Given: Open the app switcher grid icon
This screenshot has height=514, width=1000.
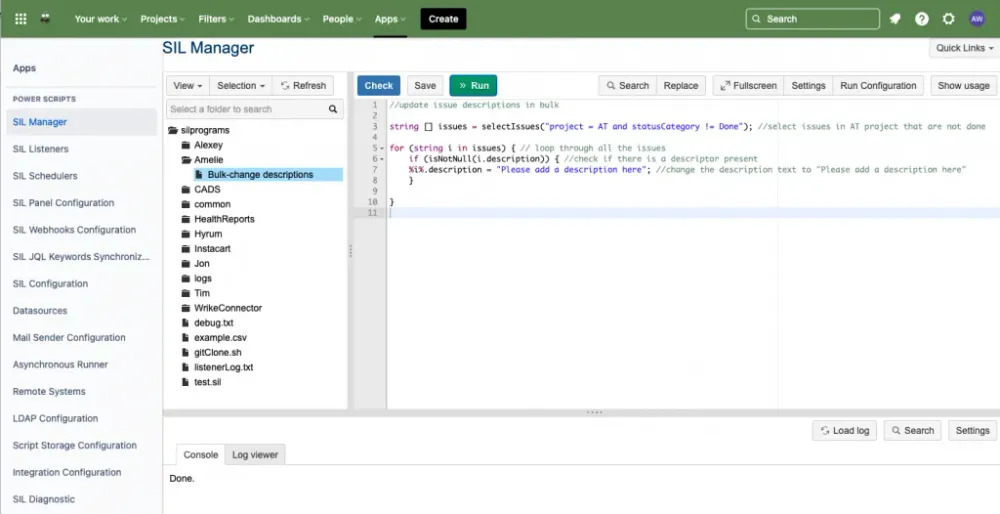Looking at the screenshot, I should point(20,19).
